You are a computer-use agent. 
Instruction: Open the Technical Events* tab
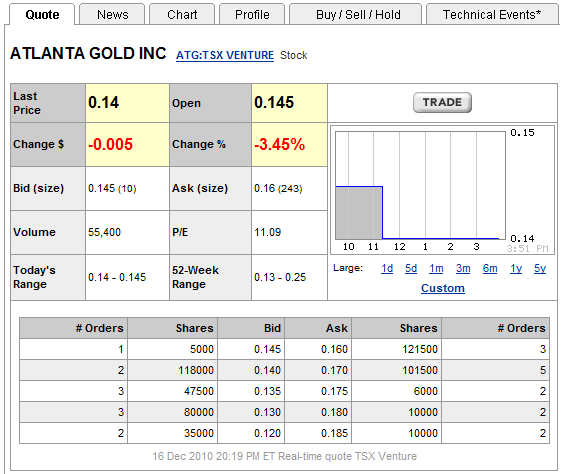(x=492, y=14)
